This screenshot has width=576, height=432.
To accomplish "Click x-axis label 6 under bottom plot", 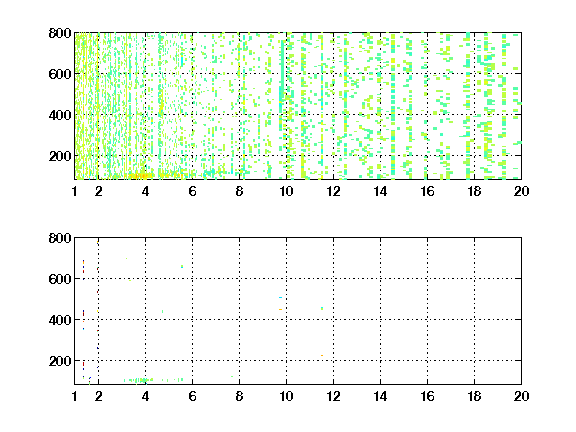I will click(192, 396).
